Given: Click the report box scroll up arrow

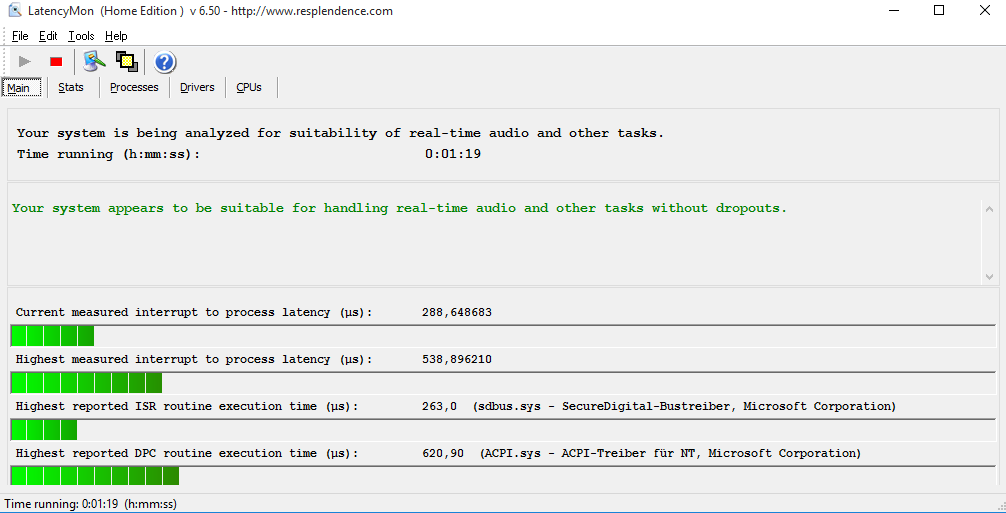Looking at the screenshot, I should point(989,209).
